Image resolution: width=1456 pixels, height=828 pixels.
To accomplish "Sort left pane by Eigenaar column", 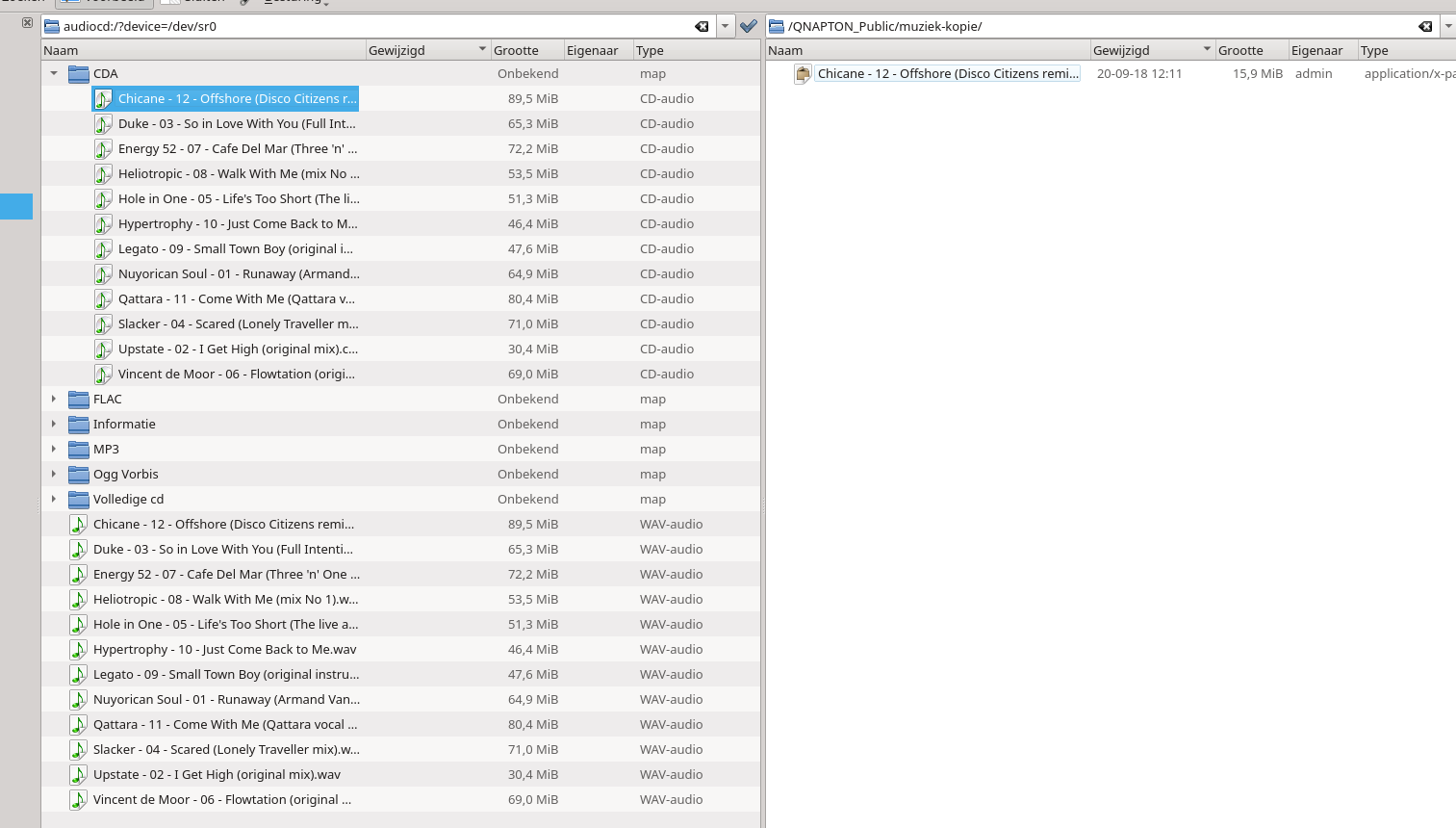I will click(x=600, y=50).
